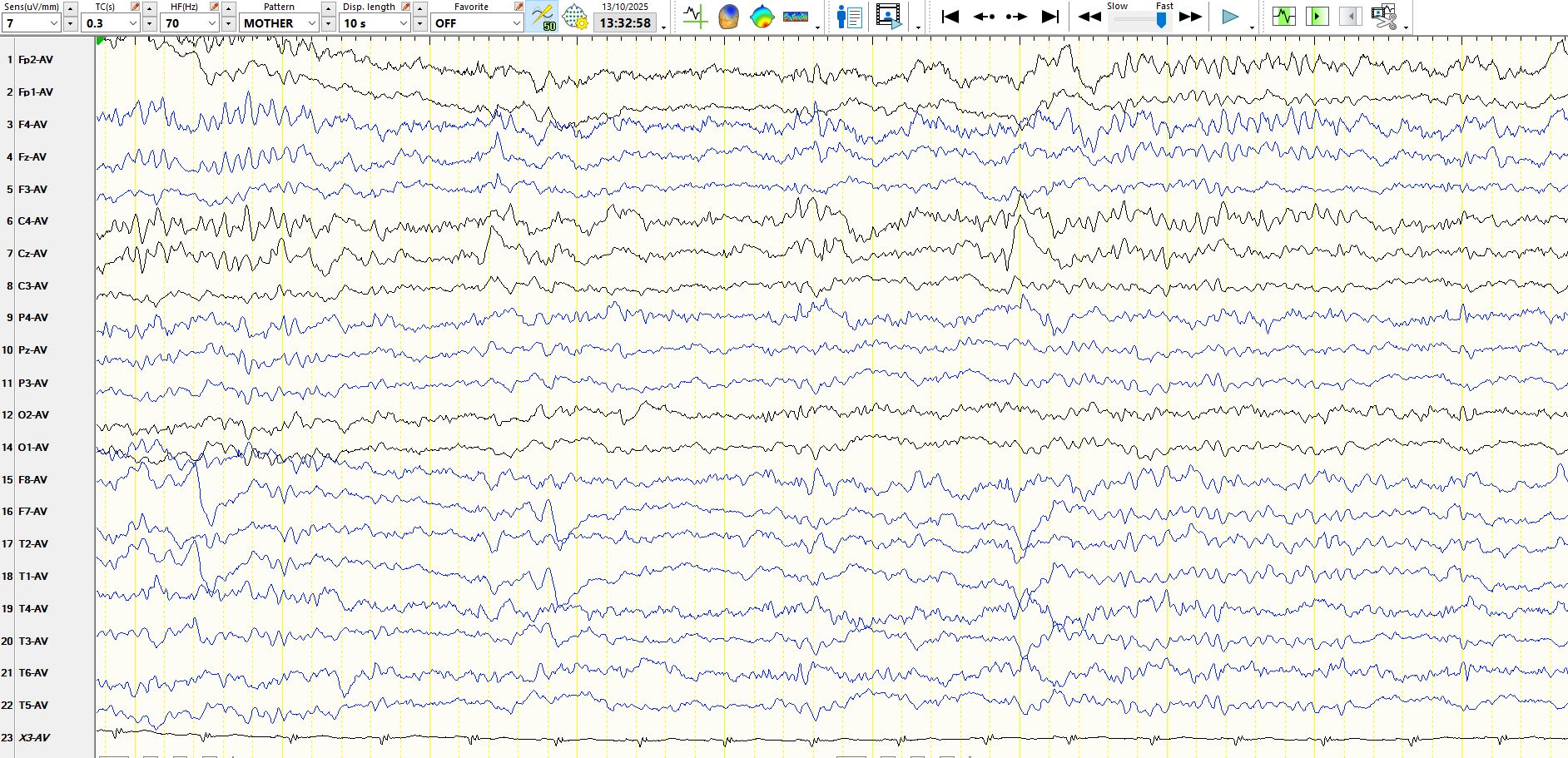Step the Disp. length value down
Screen dimensions: 1568x758
pos(420,24)
